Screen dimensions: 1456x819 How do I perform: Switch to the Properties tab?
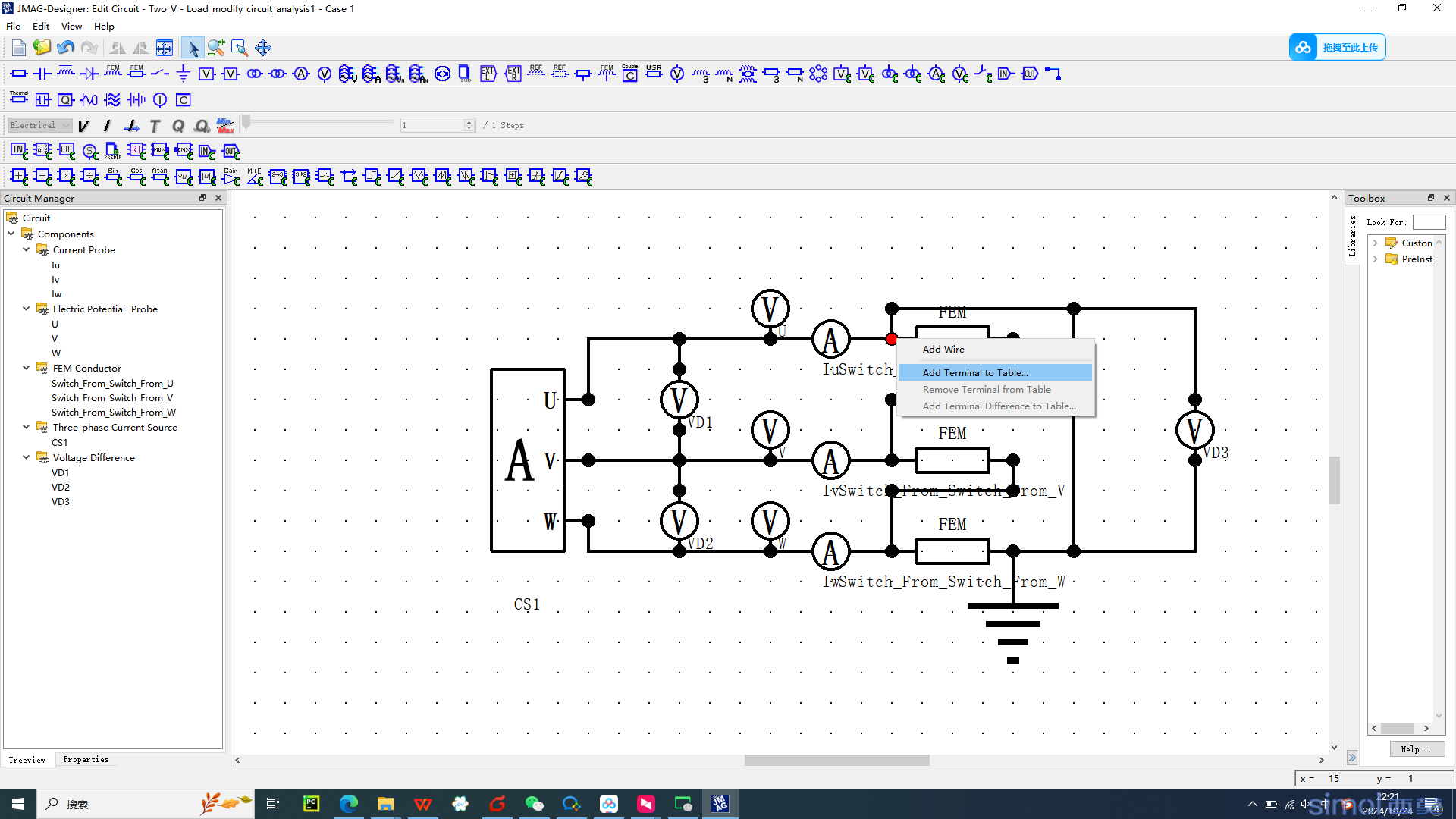[x=86, y=759]
